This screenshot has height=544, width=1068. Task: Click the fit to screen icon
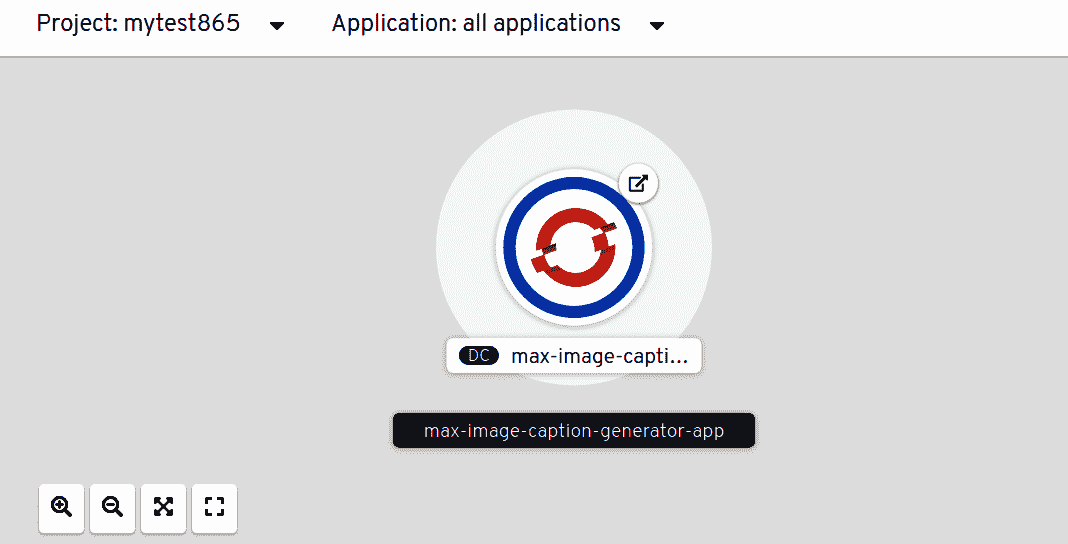click(163, 507)
